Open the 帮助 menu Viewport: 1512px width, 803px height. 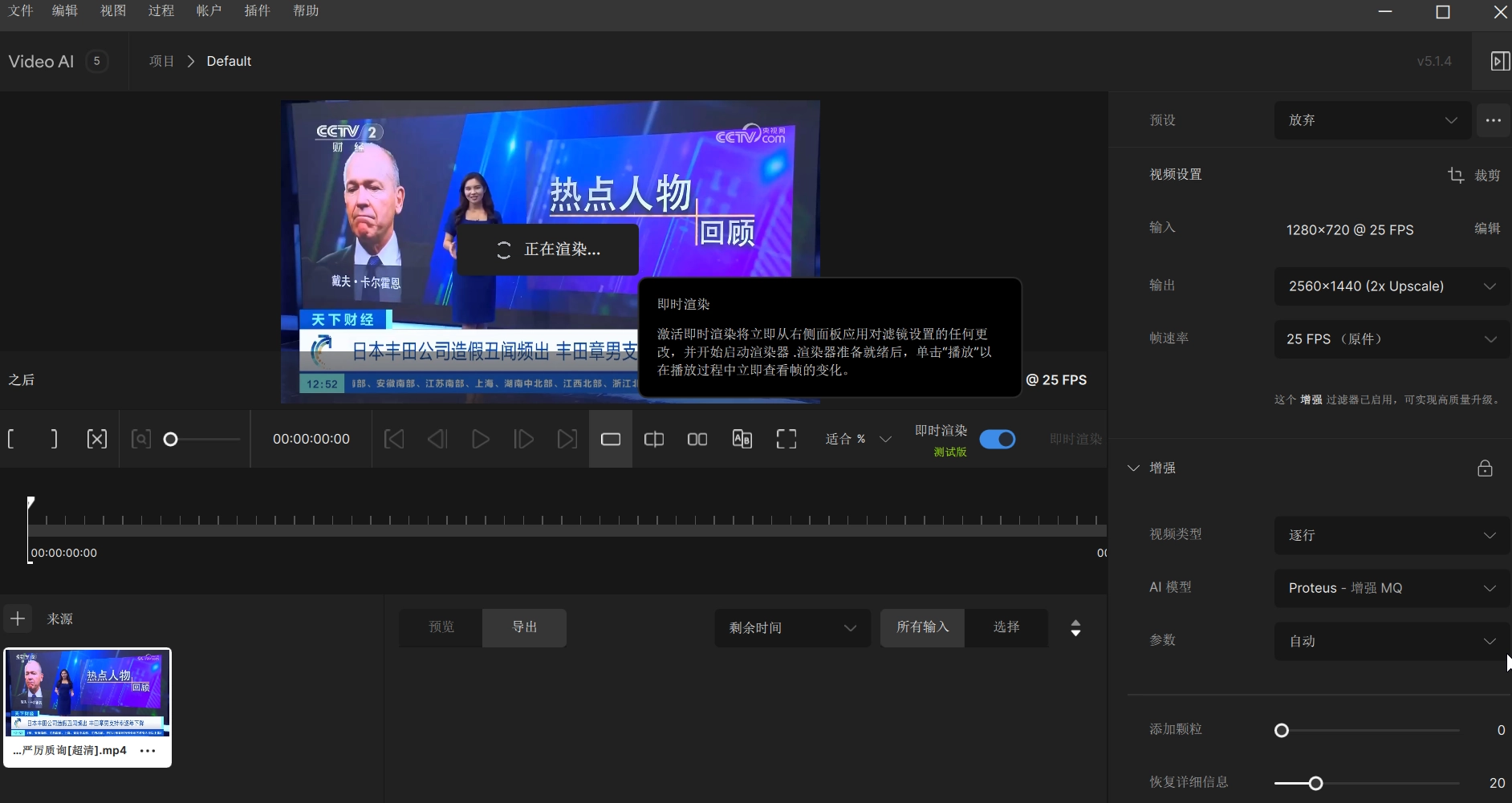(306, 10)
